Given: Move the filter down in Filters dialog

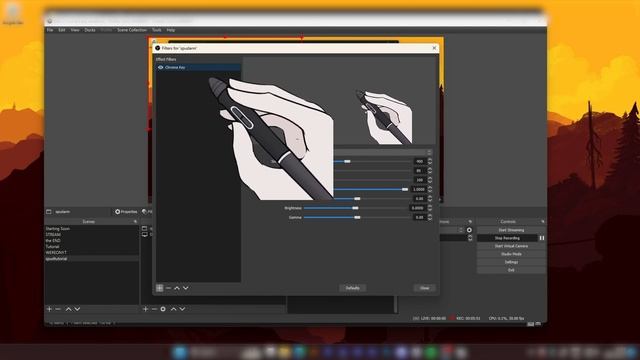Looking at the screenshot, I should 186,288.
